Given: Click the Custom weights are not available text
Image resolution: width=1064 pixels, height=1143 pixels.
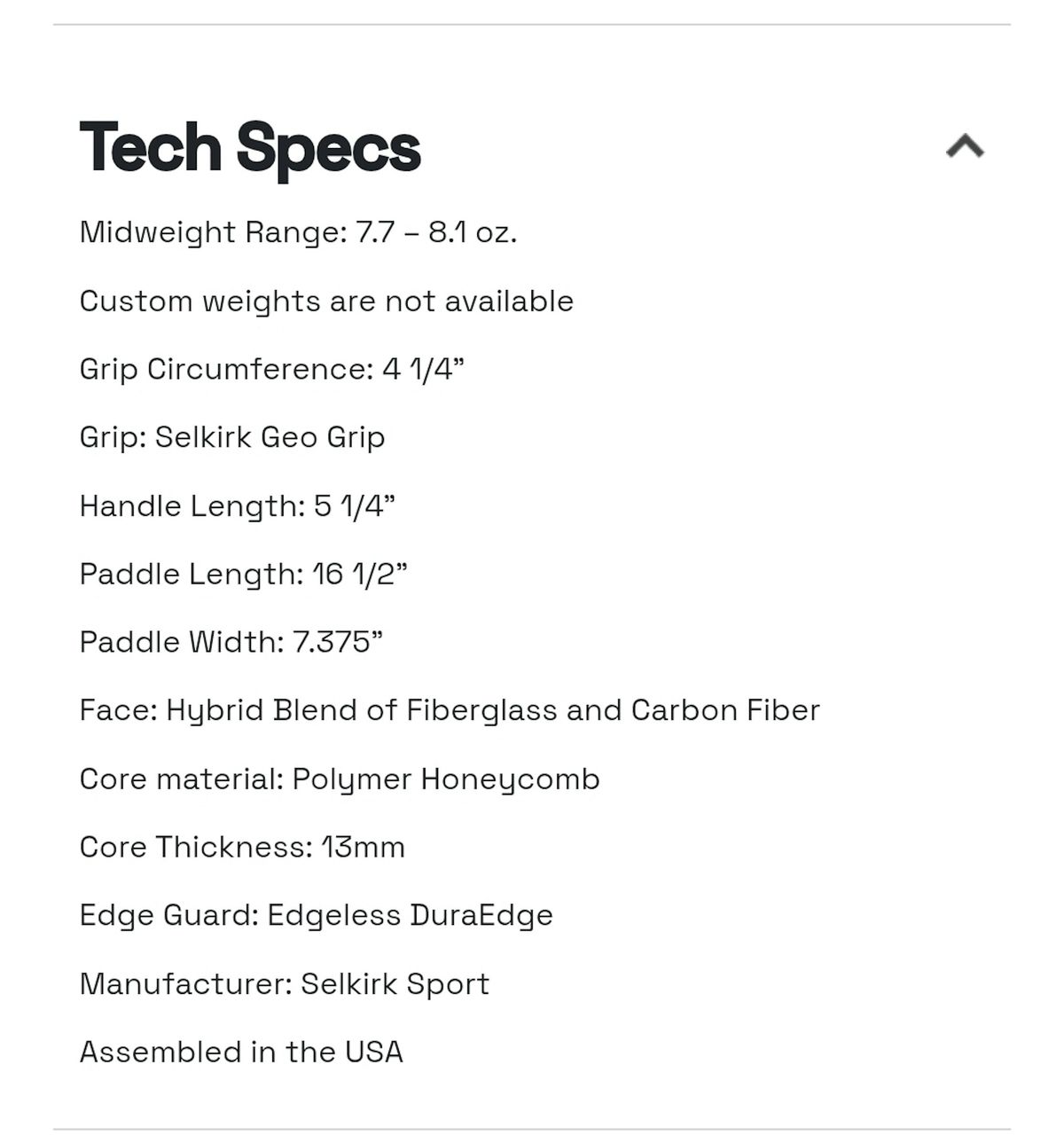Looking at the screenshot, I should click(x=326, y=301).
